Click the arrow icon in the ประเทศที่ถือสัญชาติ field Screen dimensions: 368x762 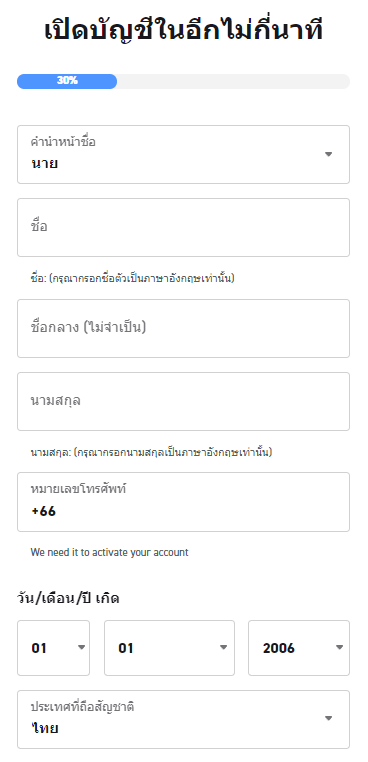pyautogui.click(x=329, y=718)
